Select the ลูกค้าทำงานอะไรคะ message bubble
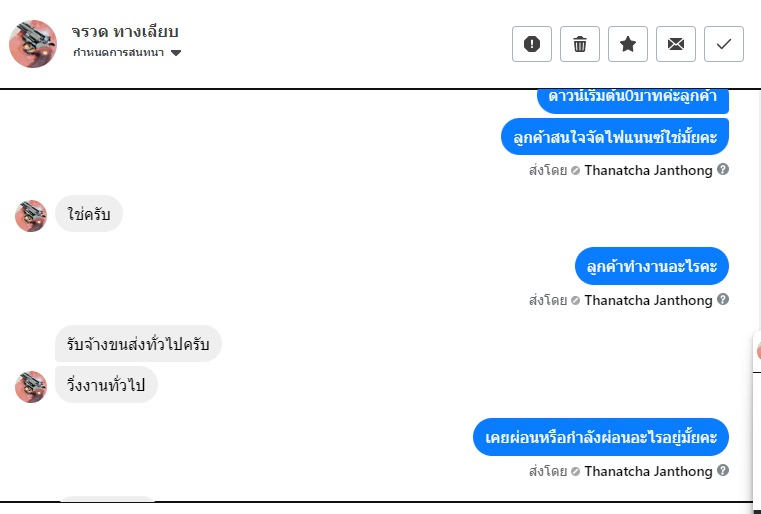Image resolution: width=761 pixels, height=514 pixels. [652, 267]
